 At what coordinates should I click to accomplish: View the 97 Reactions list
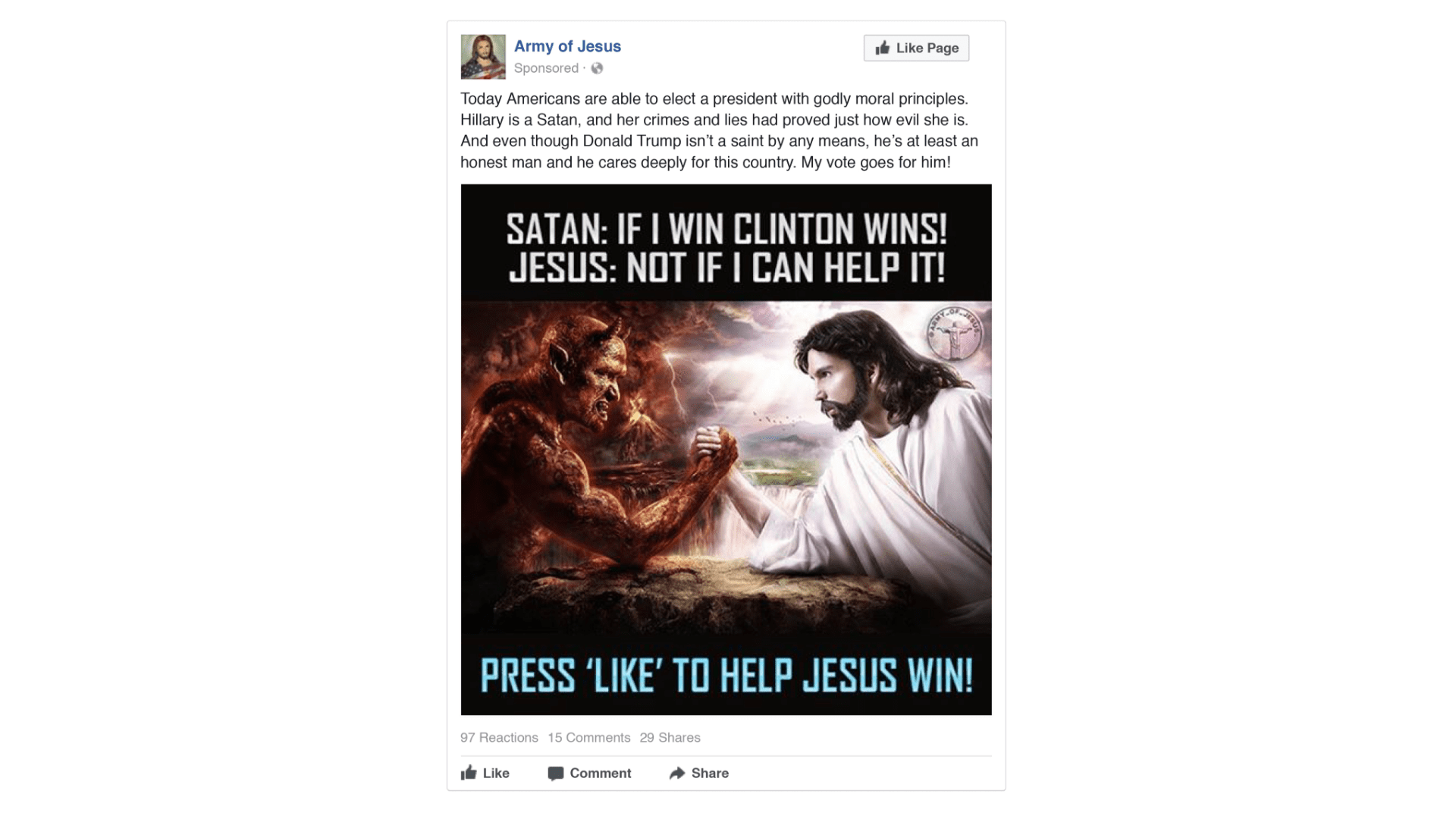(x=499, y=738)
